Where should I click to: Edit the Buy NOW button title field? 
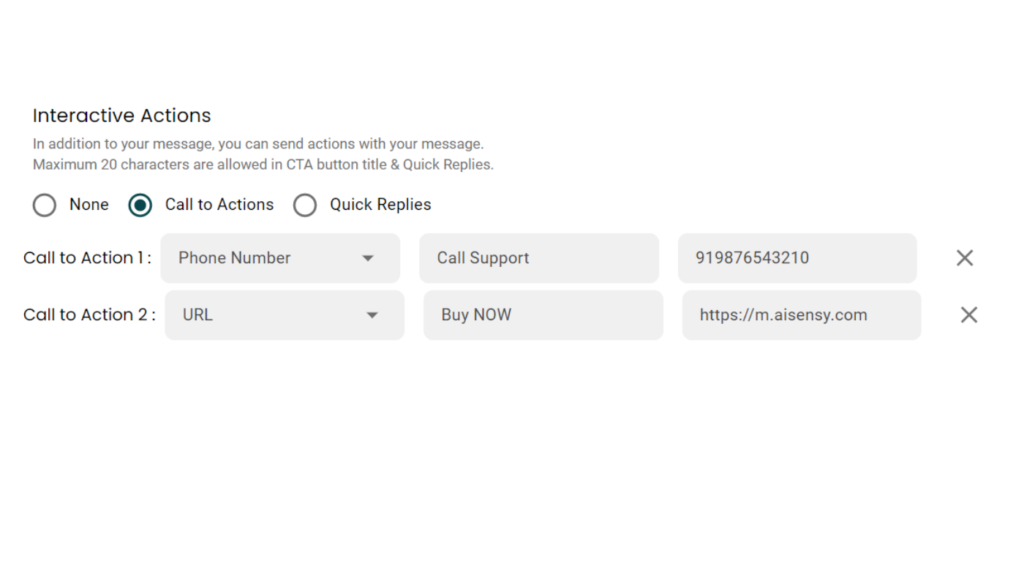(542, 315)
